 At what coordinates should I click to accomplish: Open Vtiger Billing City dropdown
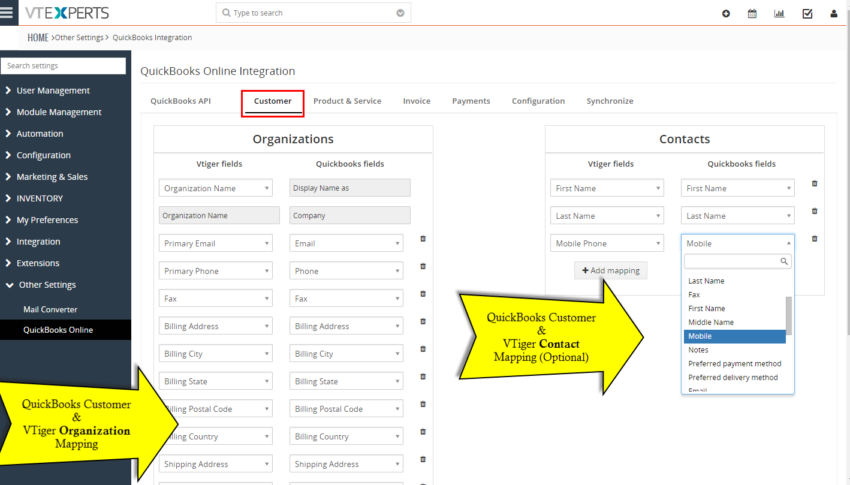point(215,354)
